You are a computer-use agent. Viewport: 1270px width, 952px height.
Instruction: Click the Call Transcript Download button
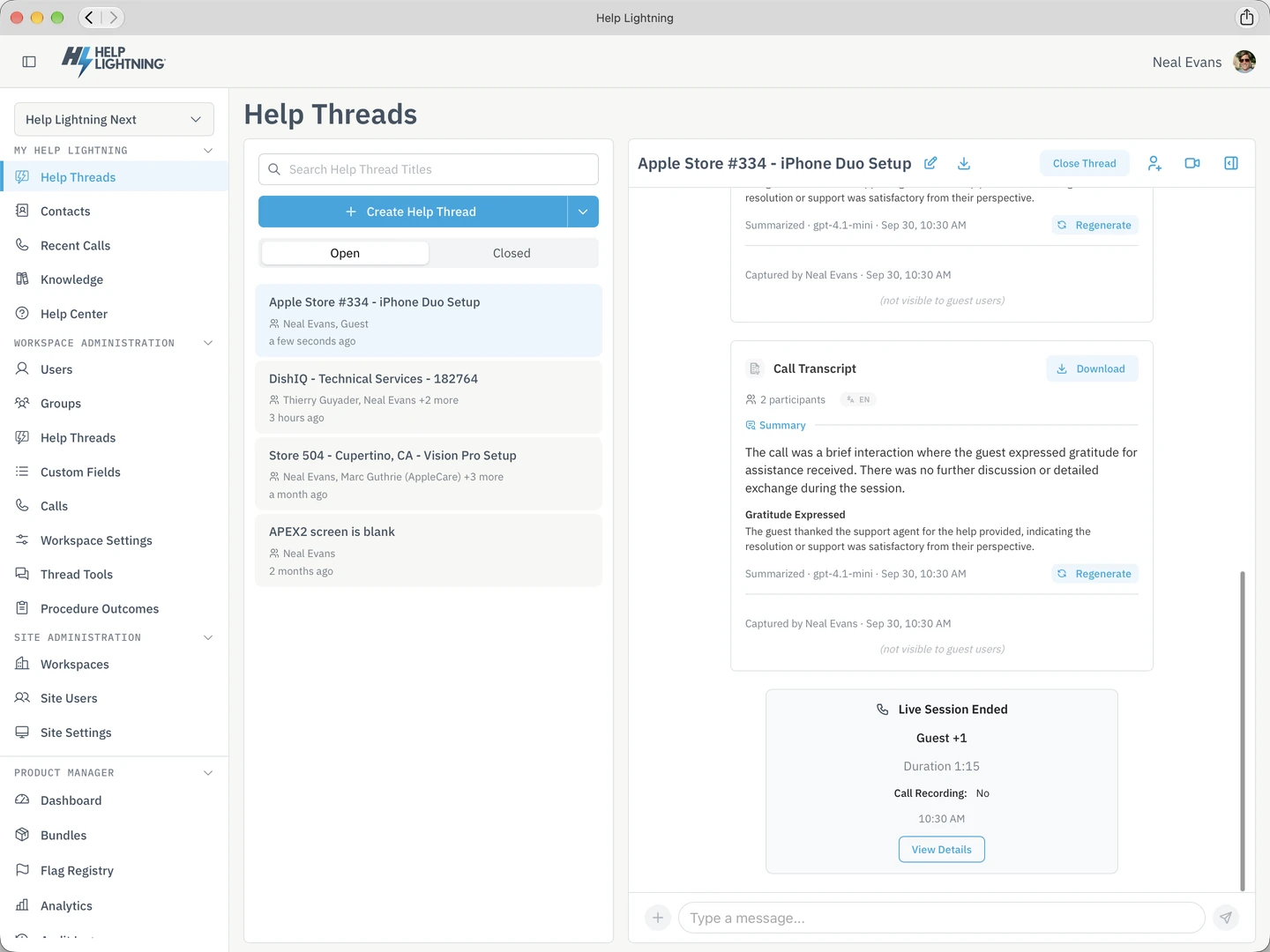[1093, 368]
